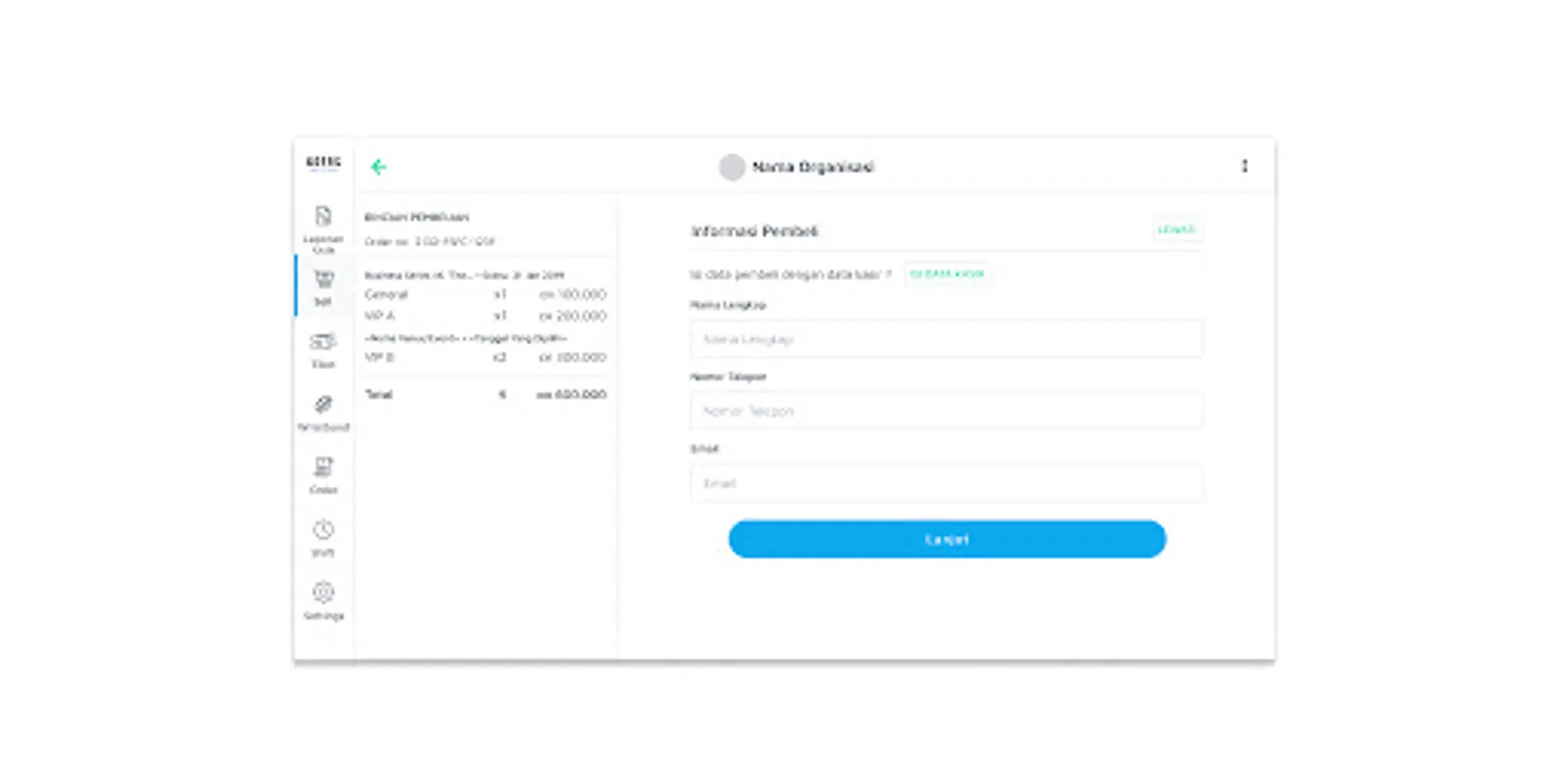Click the blue Lanjut button
Image resolution: width=1568 pixels, height=766 pixels.
[x=947, y=540]
